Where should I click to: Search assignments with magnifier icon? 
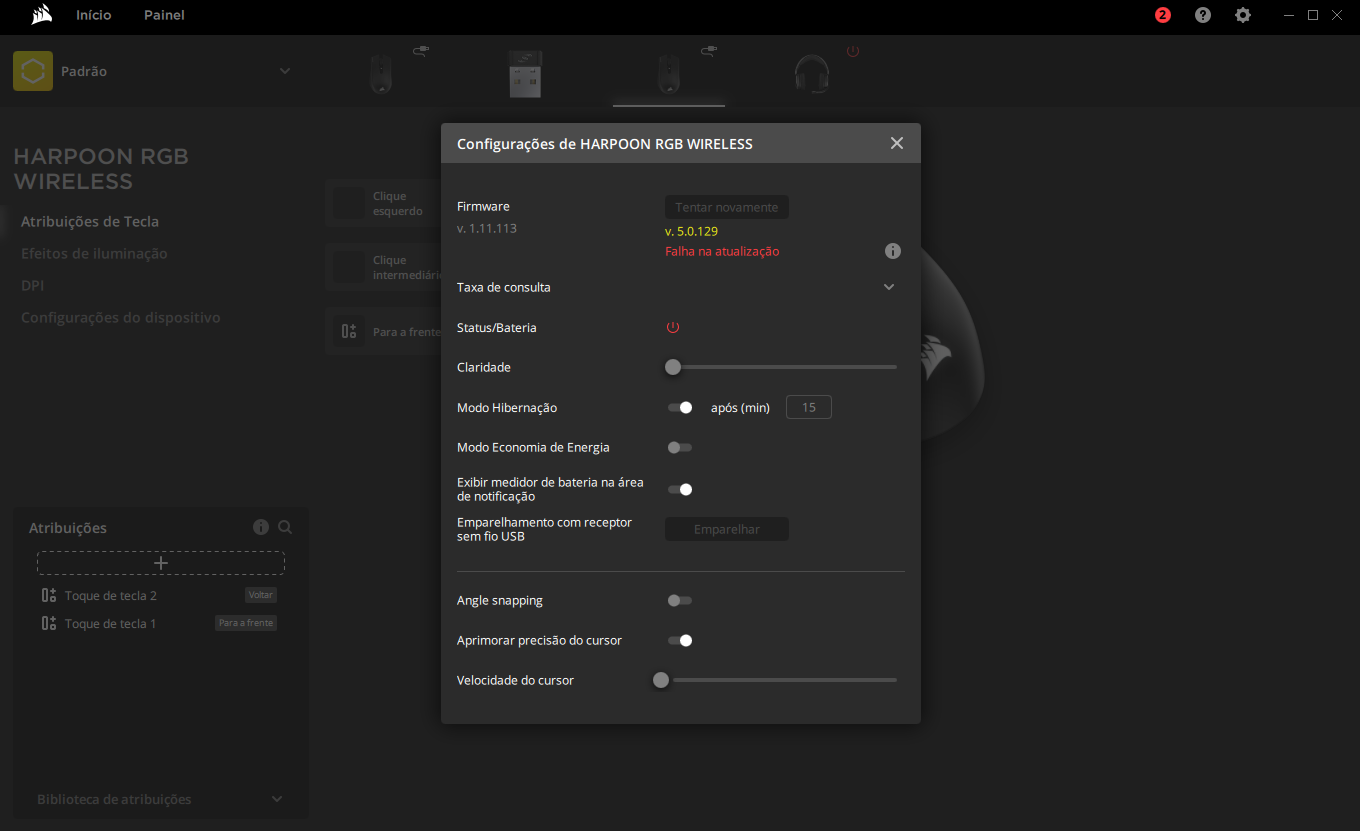pyautogui.click(x=285, y=527)
